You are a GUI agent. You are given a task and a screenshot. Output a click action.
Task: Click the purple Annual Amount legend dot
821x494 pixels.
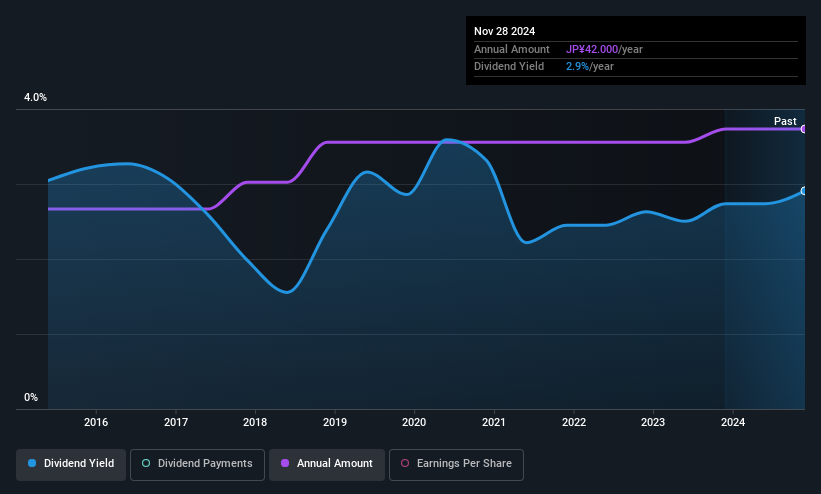pyautogui.click(x=285, y=463)
